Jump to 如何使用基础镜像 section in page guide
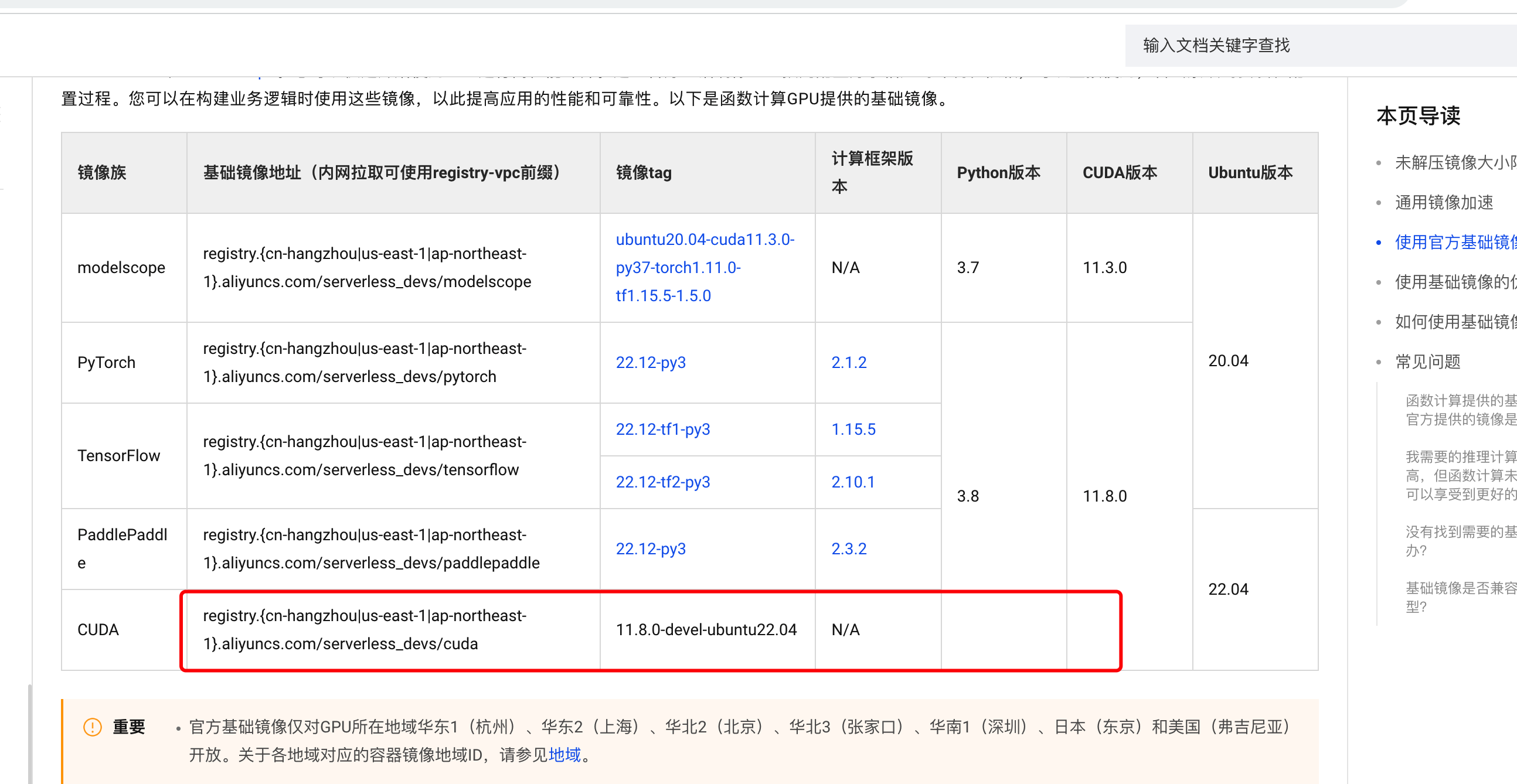 1455,321
